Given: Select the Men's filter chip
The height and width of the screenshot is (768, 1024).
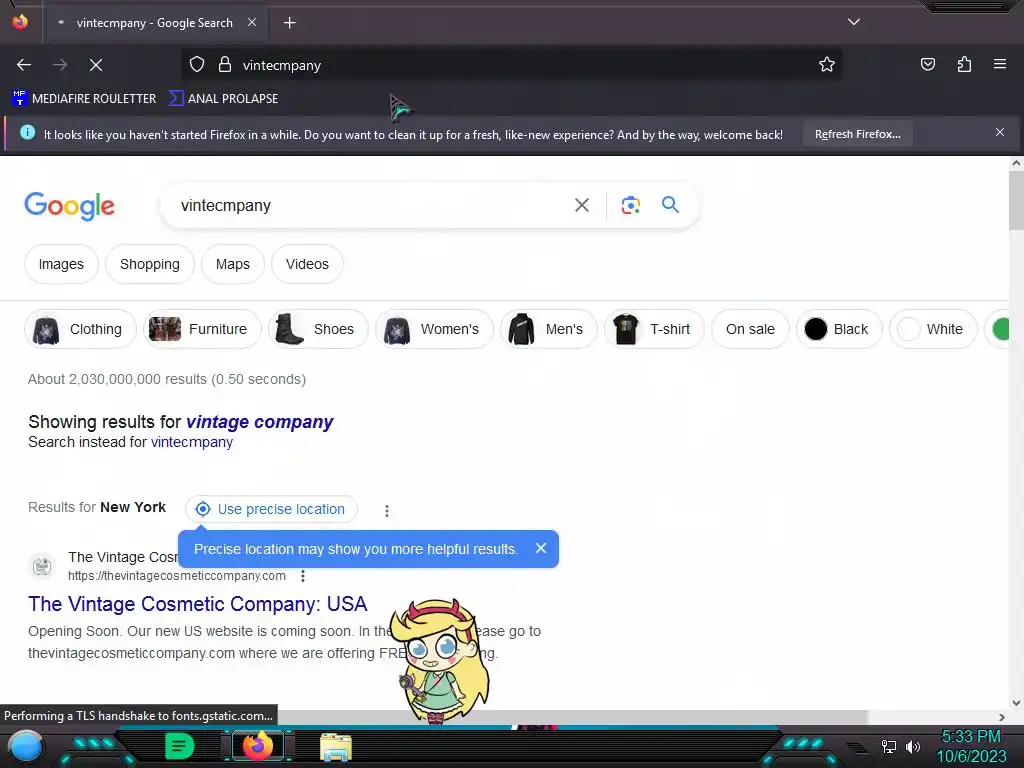Looking at the screenshot, I should [549, 329].
